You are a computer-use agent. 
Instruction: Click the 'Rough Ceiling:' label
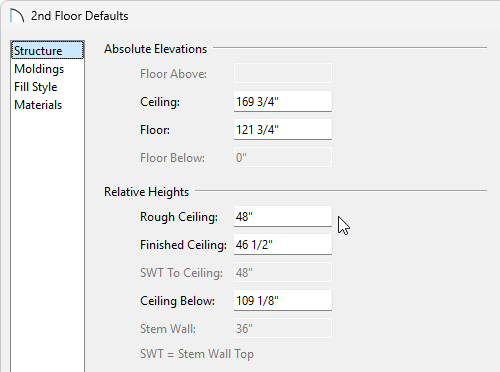click(179, 217)
